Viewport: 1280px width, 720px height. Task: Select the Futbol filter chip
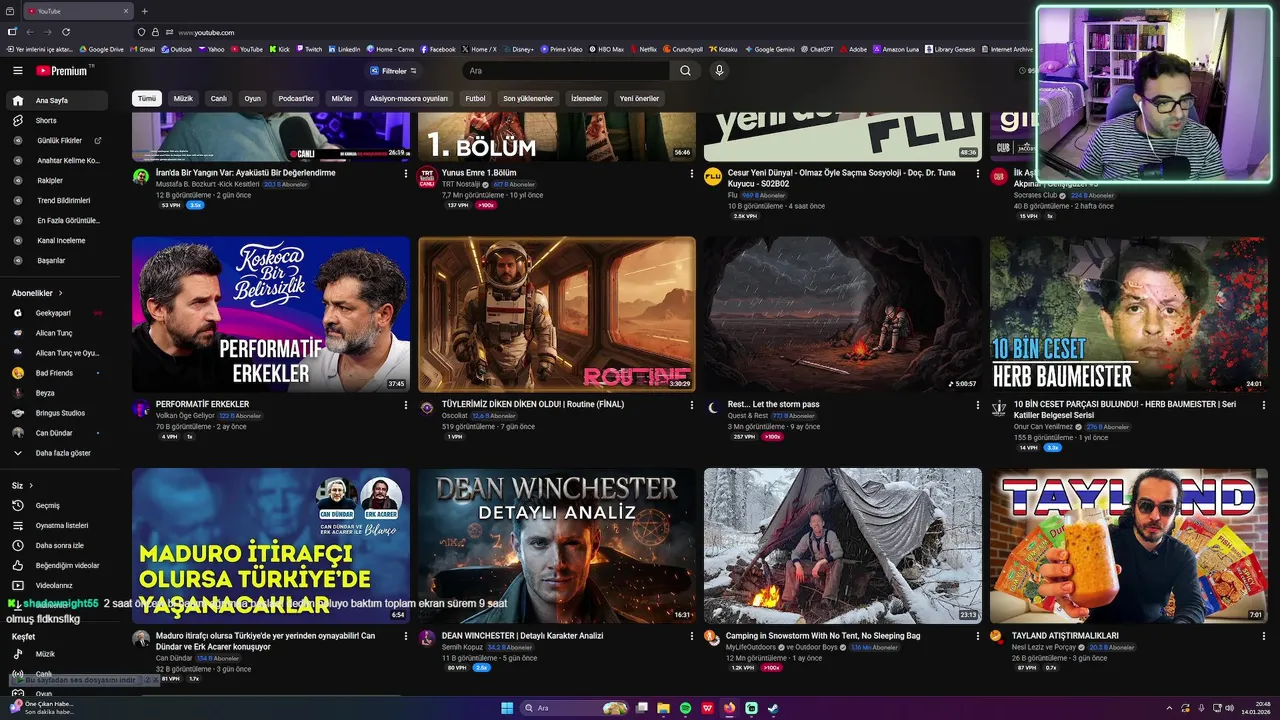click(475, 99)
